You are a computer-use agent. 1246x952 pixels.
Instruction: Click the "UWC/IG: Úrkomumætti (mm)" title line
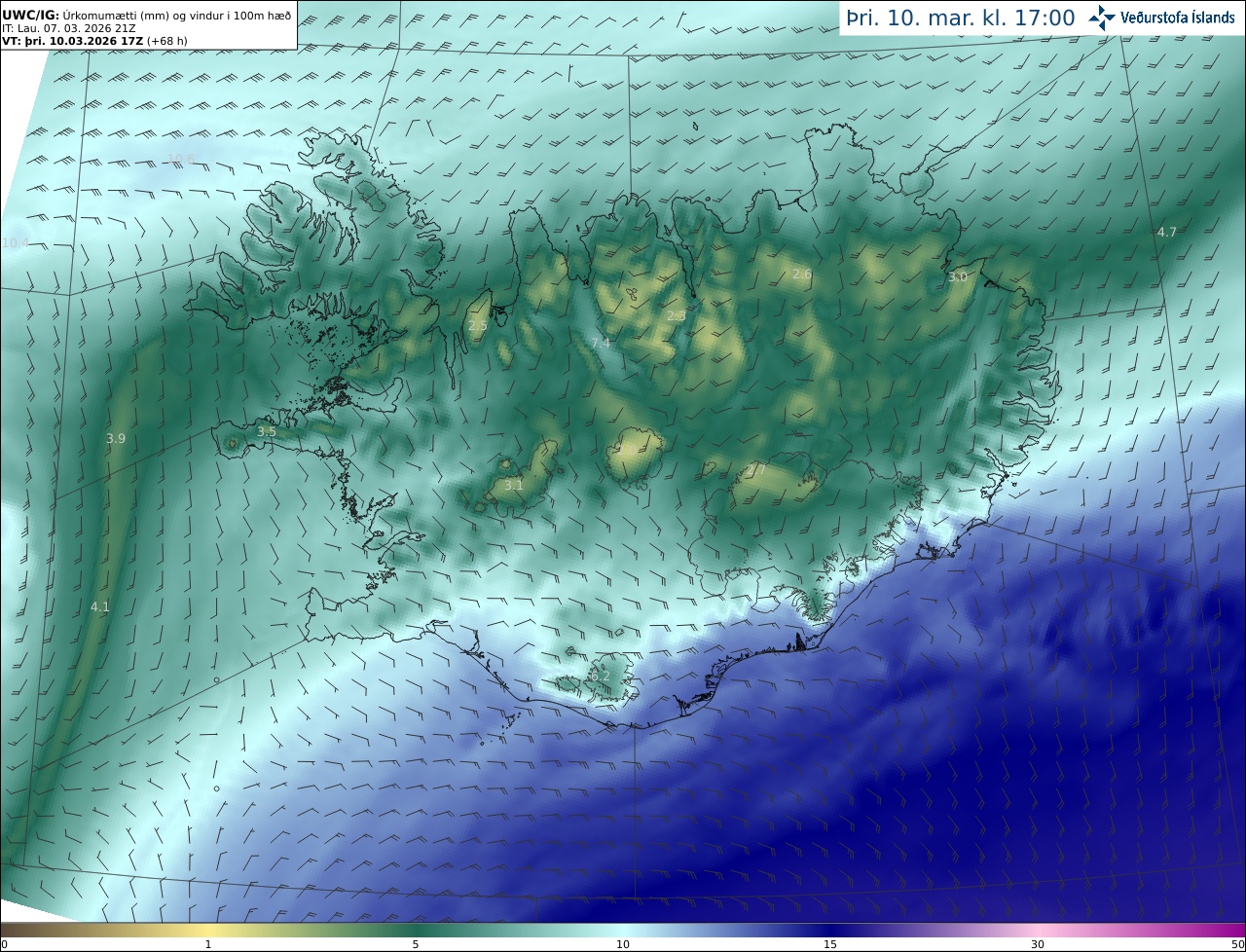coord(147,15)
